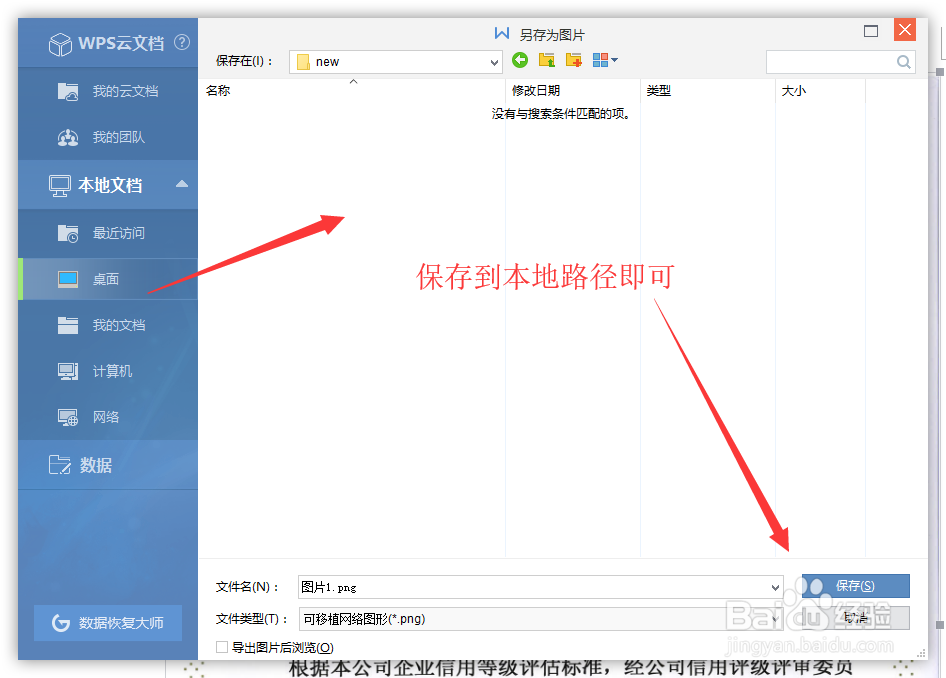Viewport: 946px width, 678px height.
Task: Open the 文件类型 format dropdown
Action: point(541,619)
